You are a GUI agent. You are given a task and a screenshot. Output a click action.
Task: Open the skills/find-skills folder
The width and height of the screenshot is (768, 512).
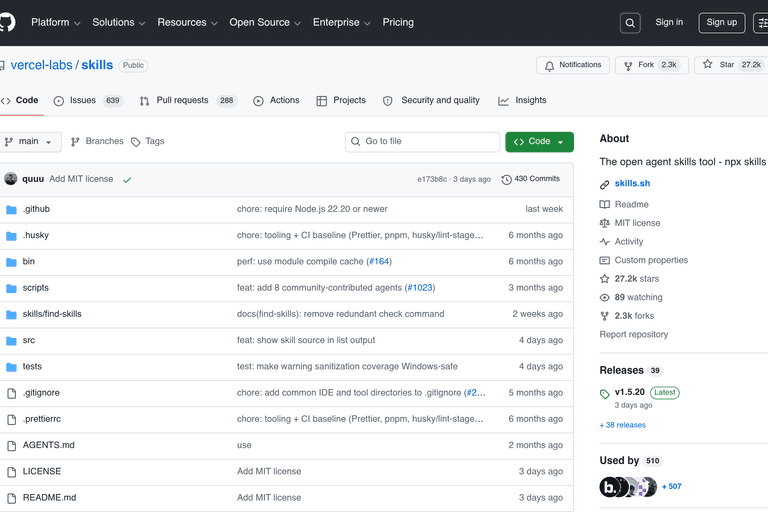(52, 314)
